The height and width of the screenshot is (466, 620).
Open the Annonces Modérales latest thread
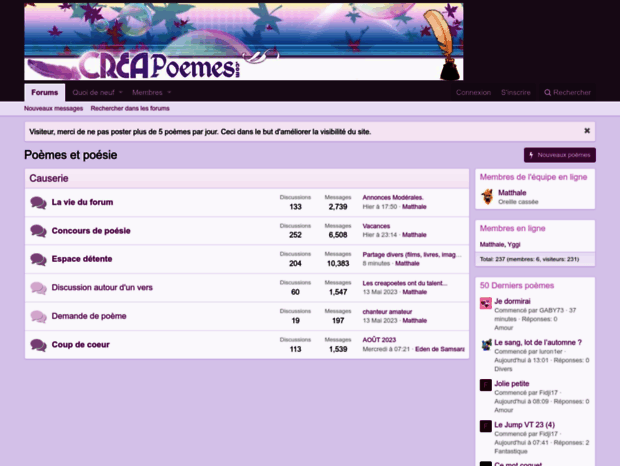click(x=393, y=197)
